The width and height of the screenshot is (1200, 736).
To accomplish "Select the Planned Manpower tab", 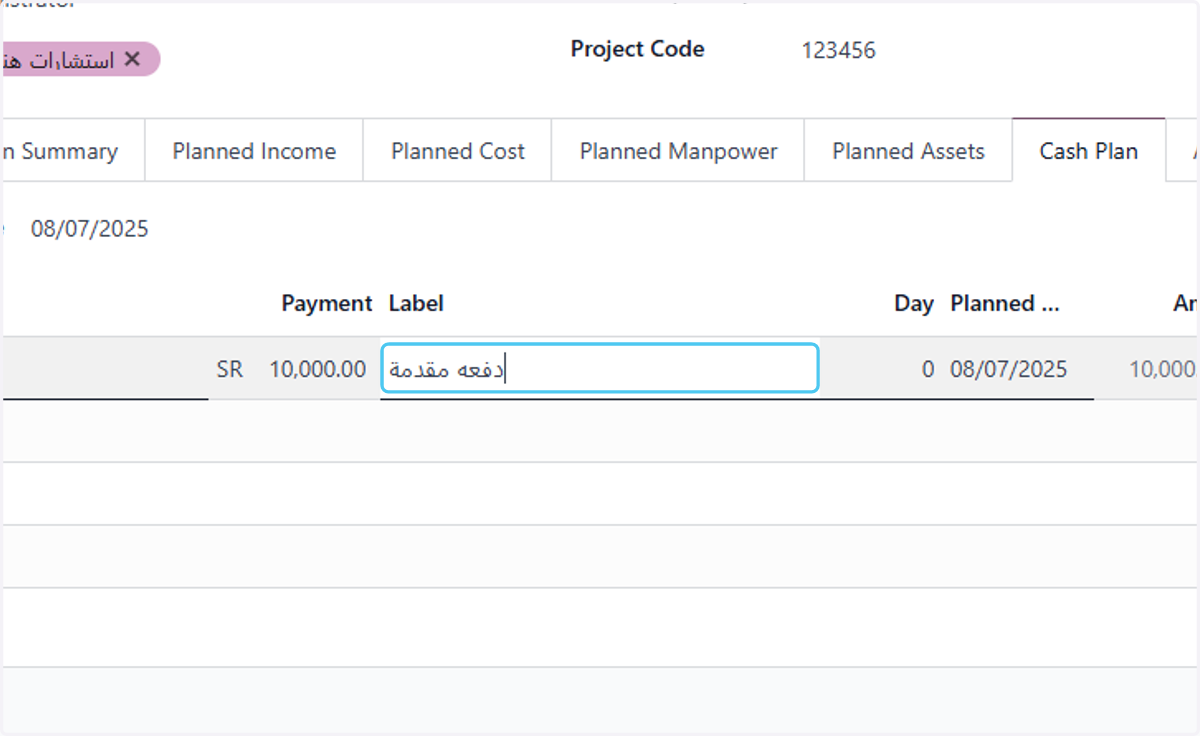I will pyautogui.click(x=678, y=151).
